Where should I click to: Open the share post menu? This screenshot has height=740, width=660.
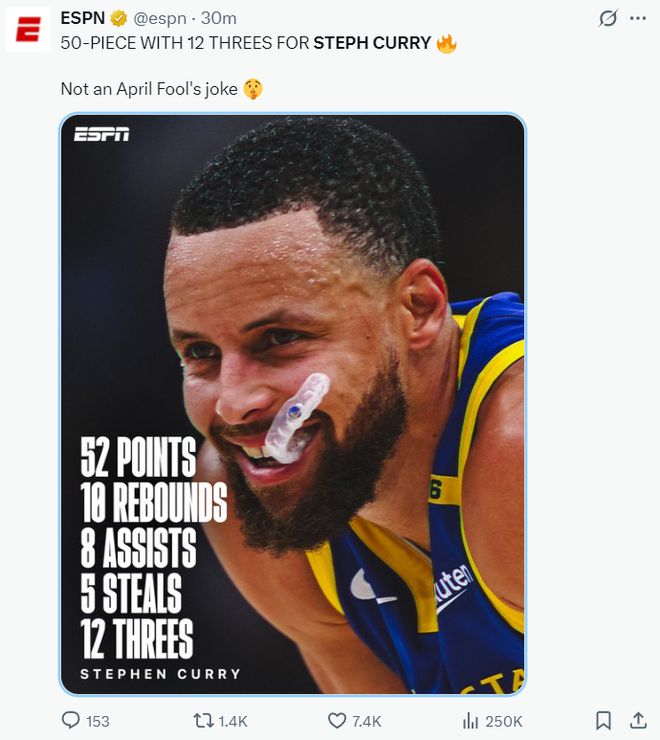point(638,720)
